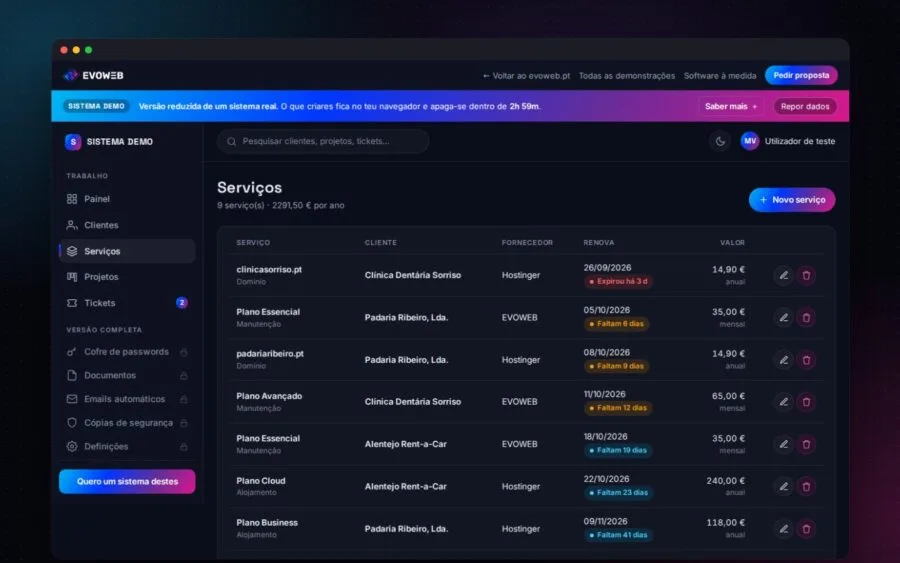
Task: Edit the padariaribeiro.pt service
Action: (x=783, y=360)
